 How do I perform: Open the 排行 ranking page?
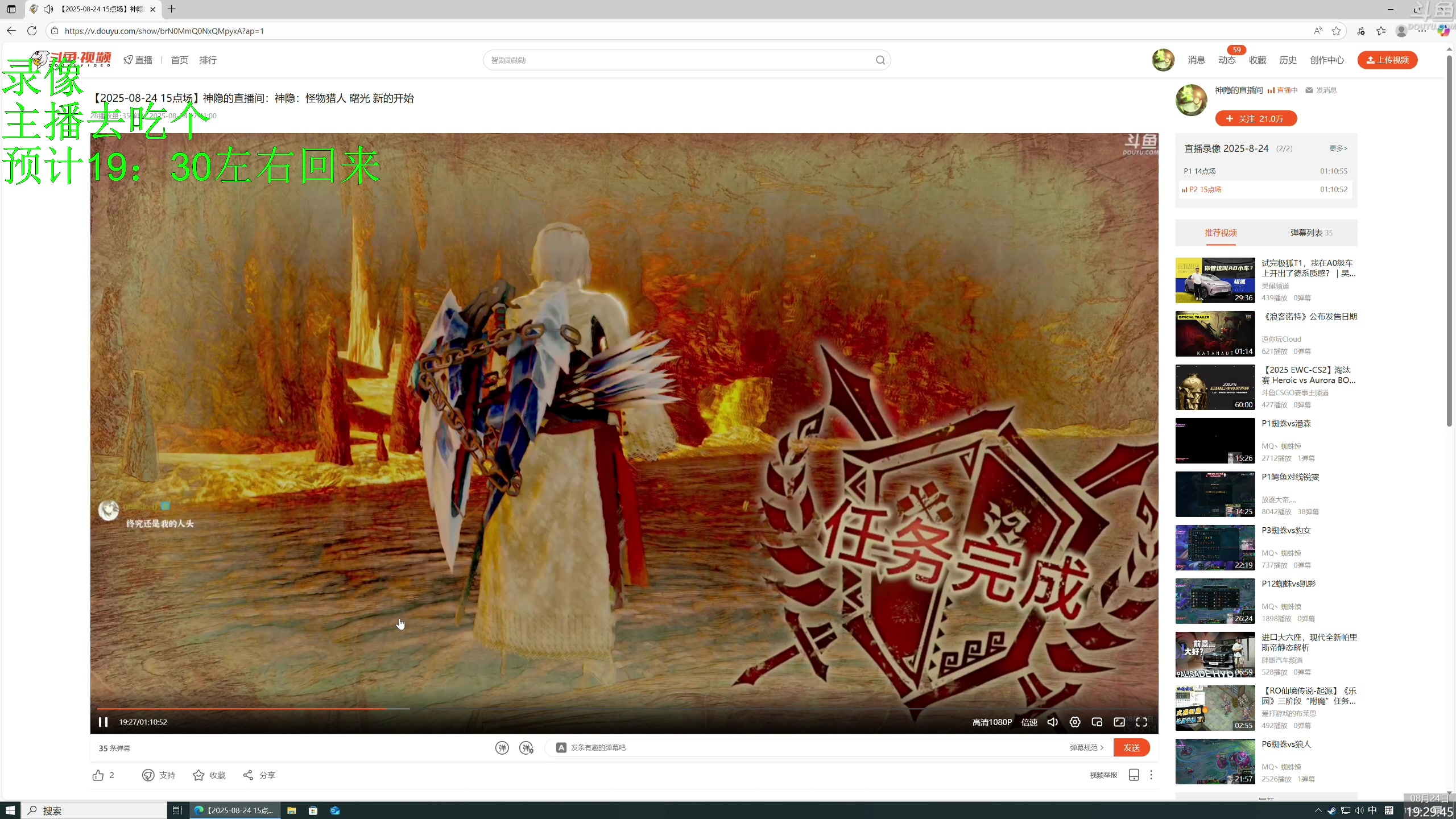pyautogui.click(x=208, y=60)
